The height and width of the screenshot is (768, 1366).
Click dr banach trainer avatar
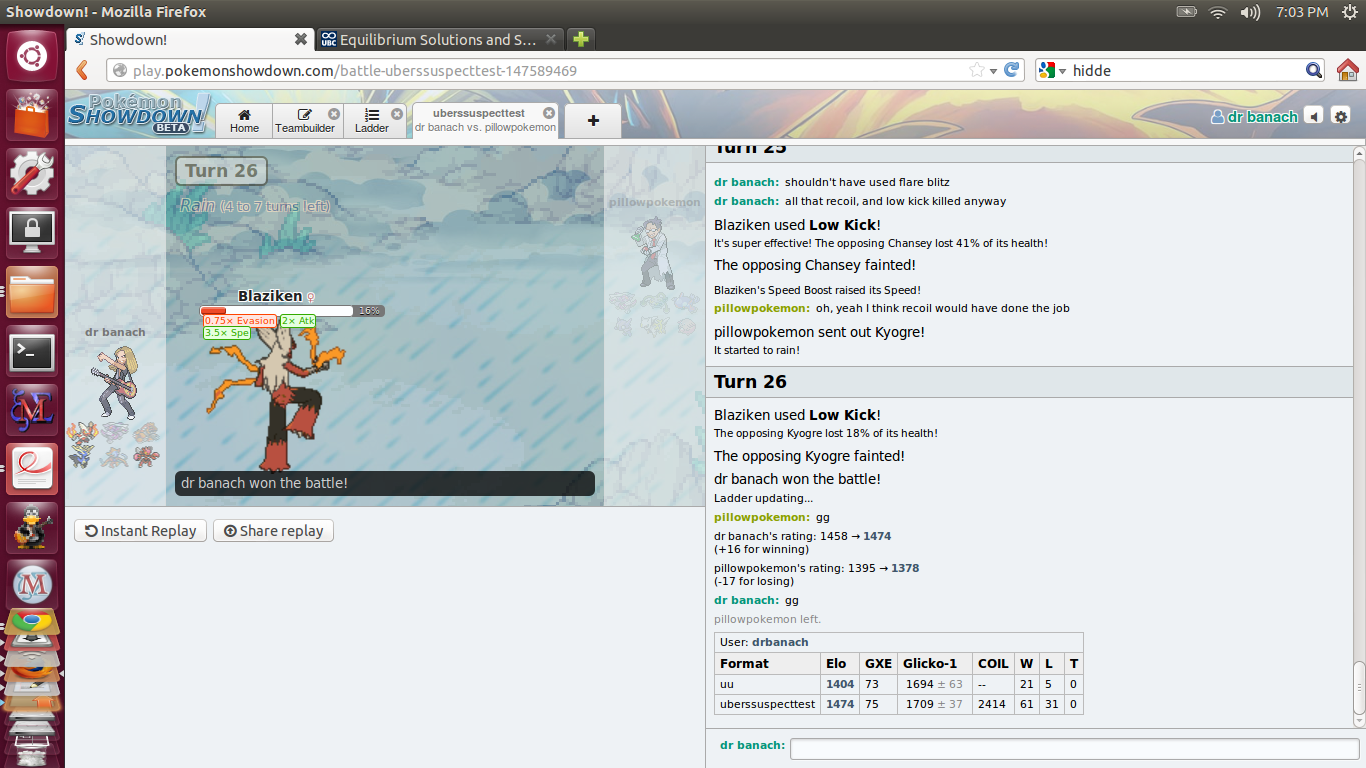tap(115, 381)
